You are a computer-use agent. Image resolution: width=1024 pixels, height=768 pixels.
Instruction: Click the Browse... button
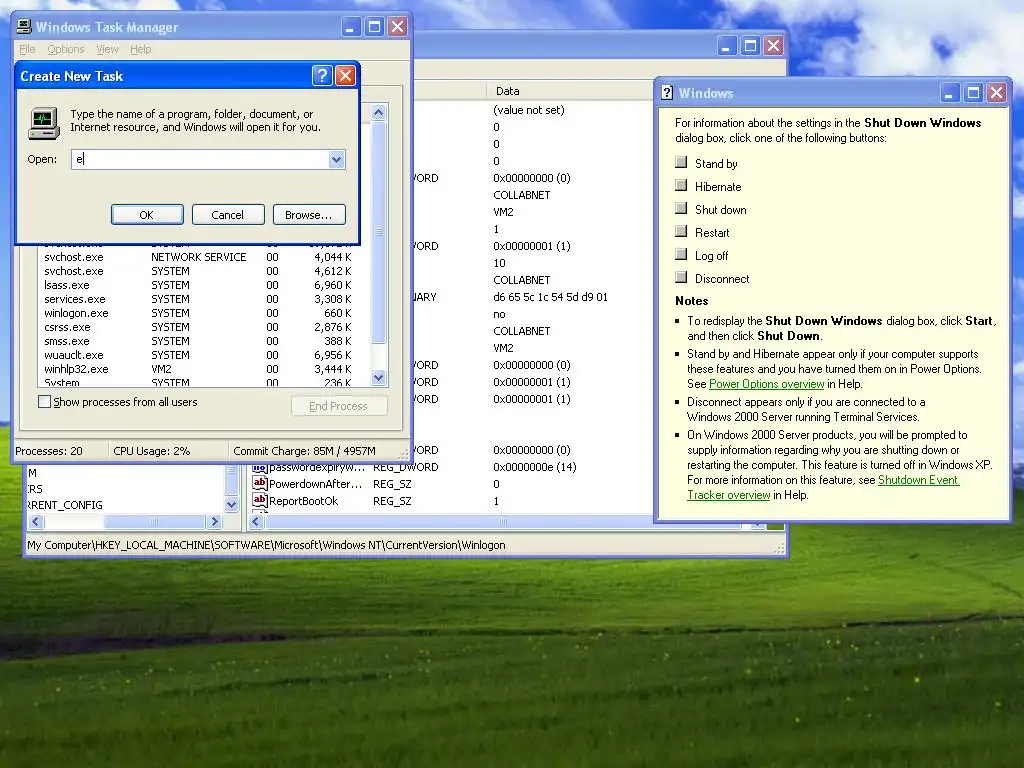click(309, 215)
